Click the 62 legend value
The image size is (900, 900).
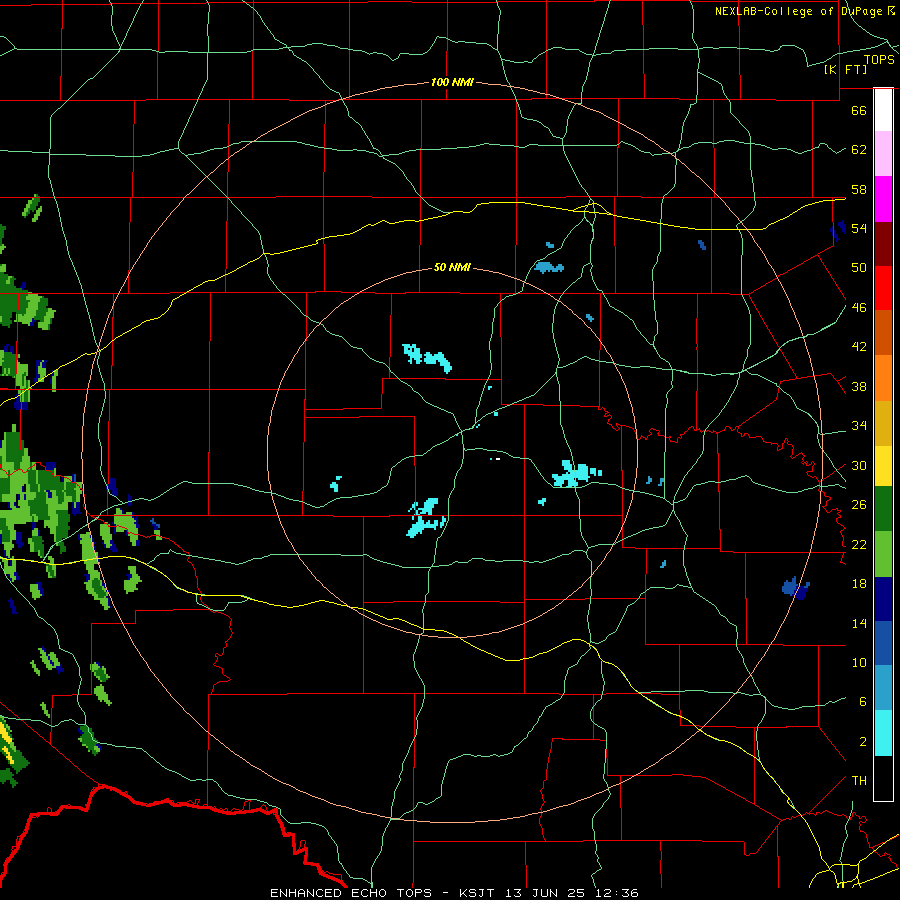pyautogui.click(x=859, y=149)
